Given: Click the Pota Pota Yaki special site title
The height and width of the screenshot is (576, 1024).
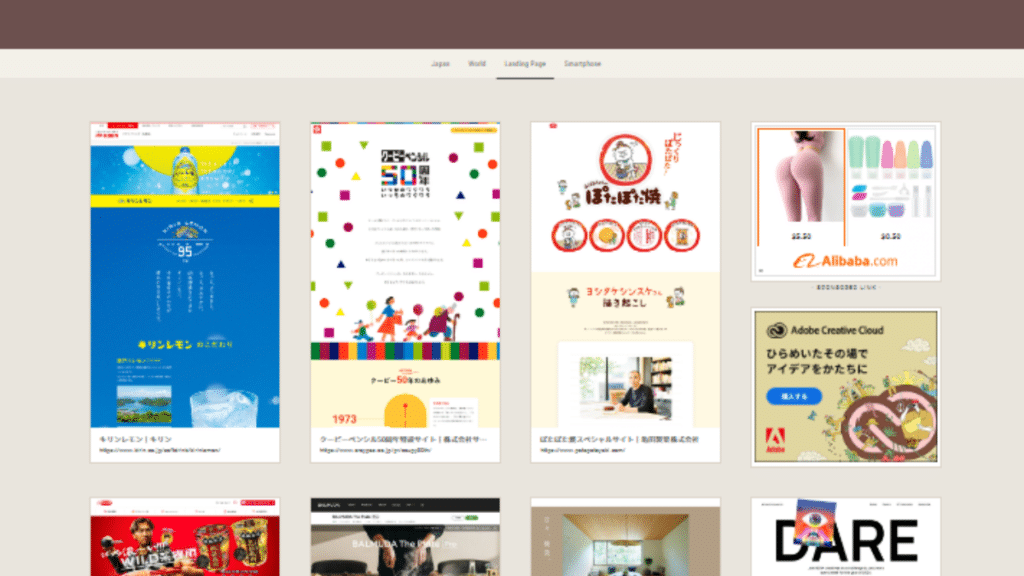Looking at the screenshot, I should (620, 439).
